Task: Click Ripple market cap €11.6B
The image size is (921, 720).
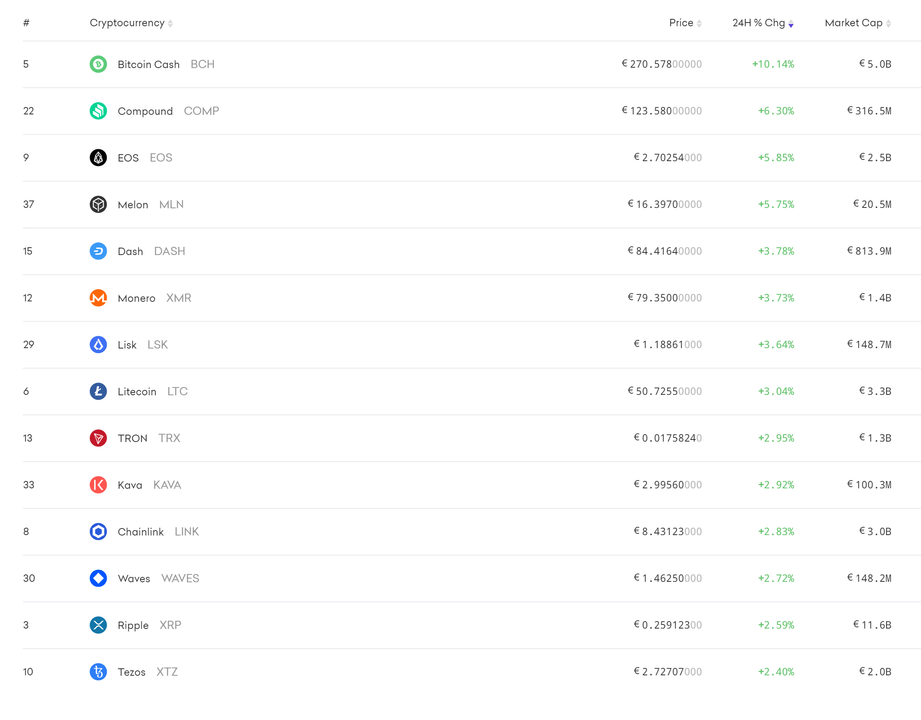Action: click(872, 625)
